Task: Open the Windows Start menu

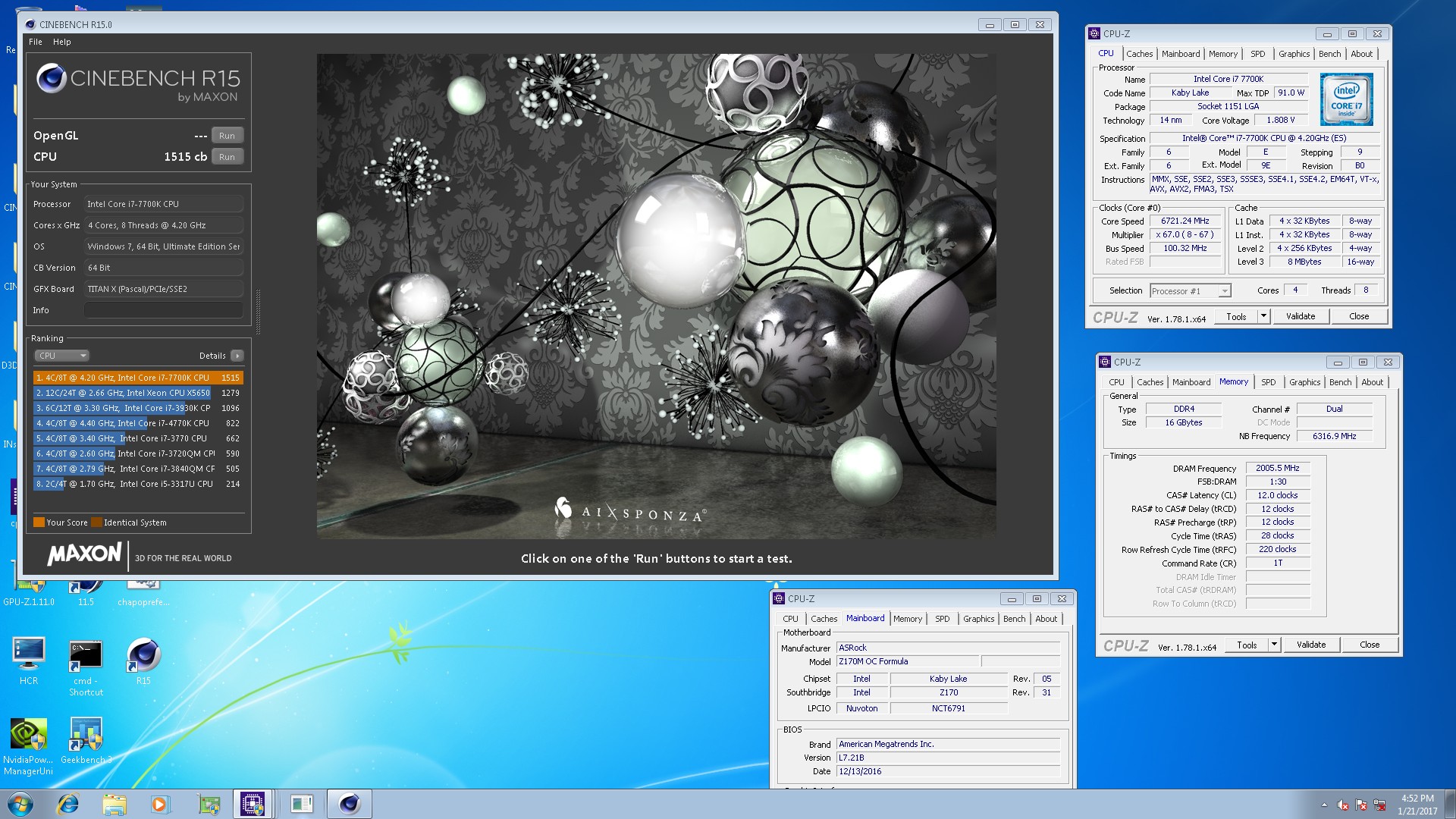Action: pos(20,804)
